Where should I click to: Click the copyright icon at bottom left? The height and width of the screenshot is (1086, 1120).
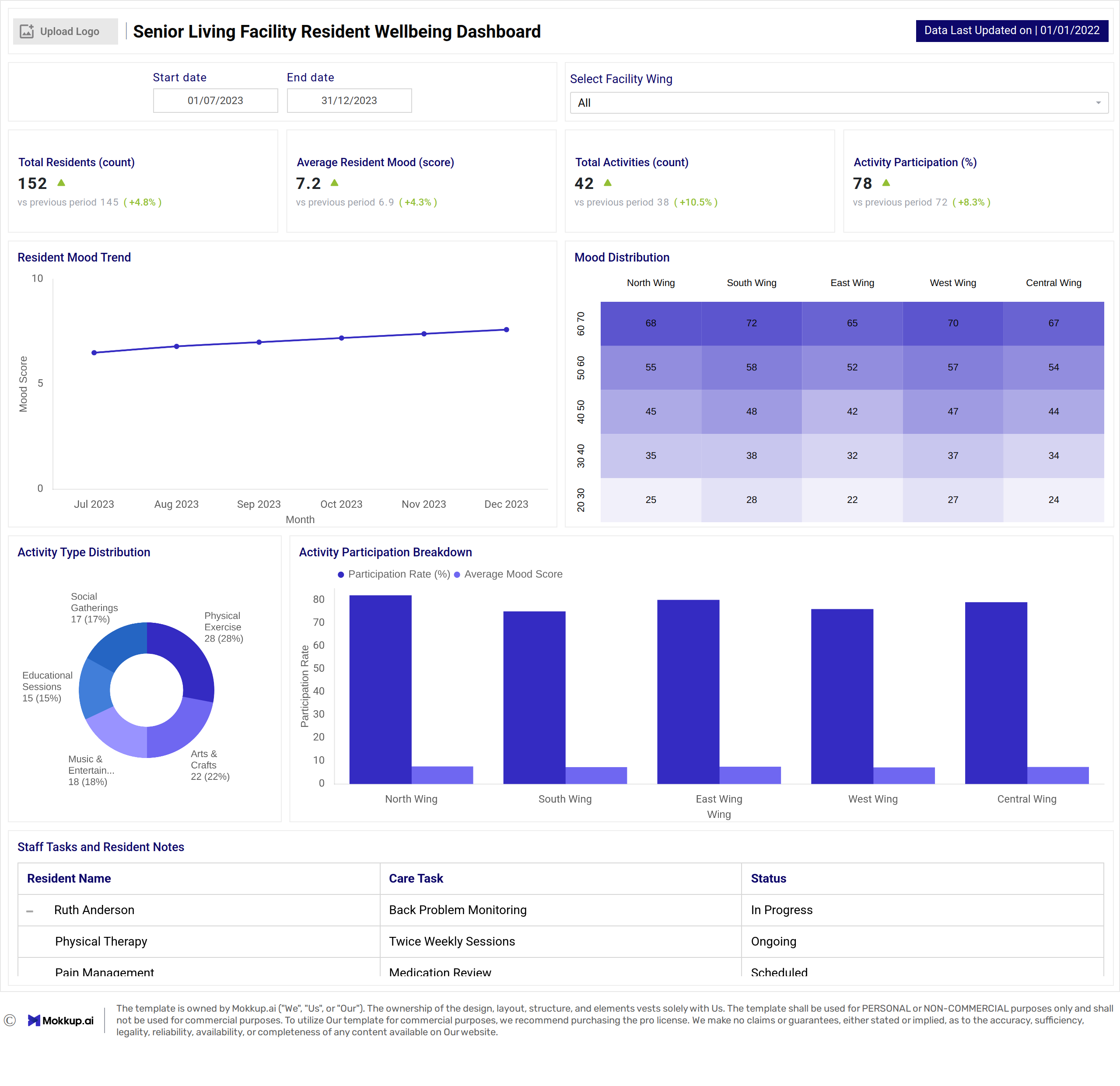coord(10,1020)
